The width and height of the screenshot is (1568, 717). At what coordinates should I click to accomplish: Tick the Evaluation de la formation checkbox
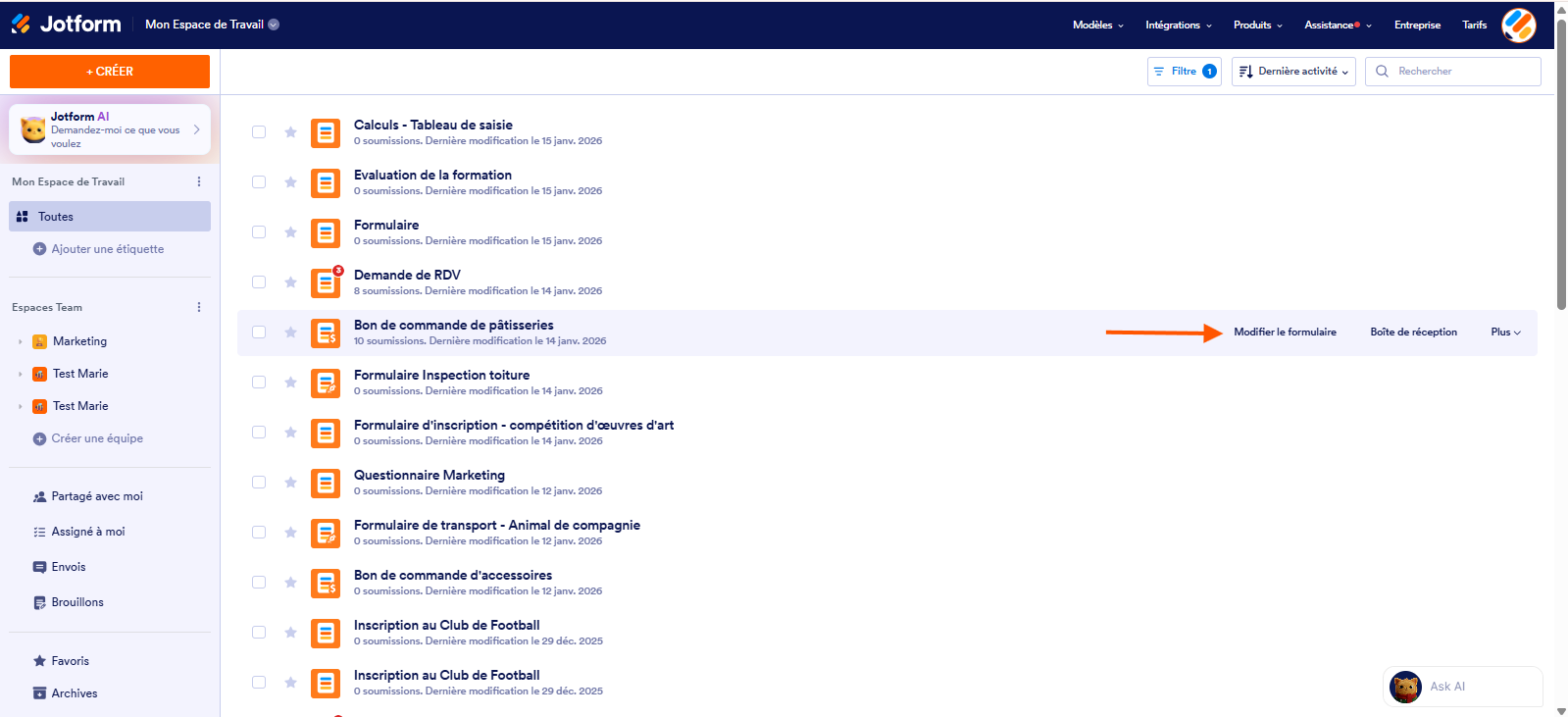[259, 182]
